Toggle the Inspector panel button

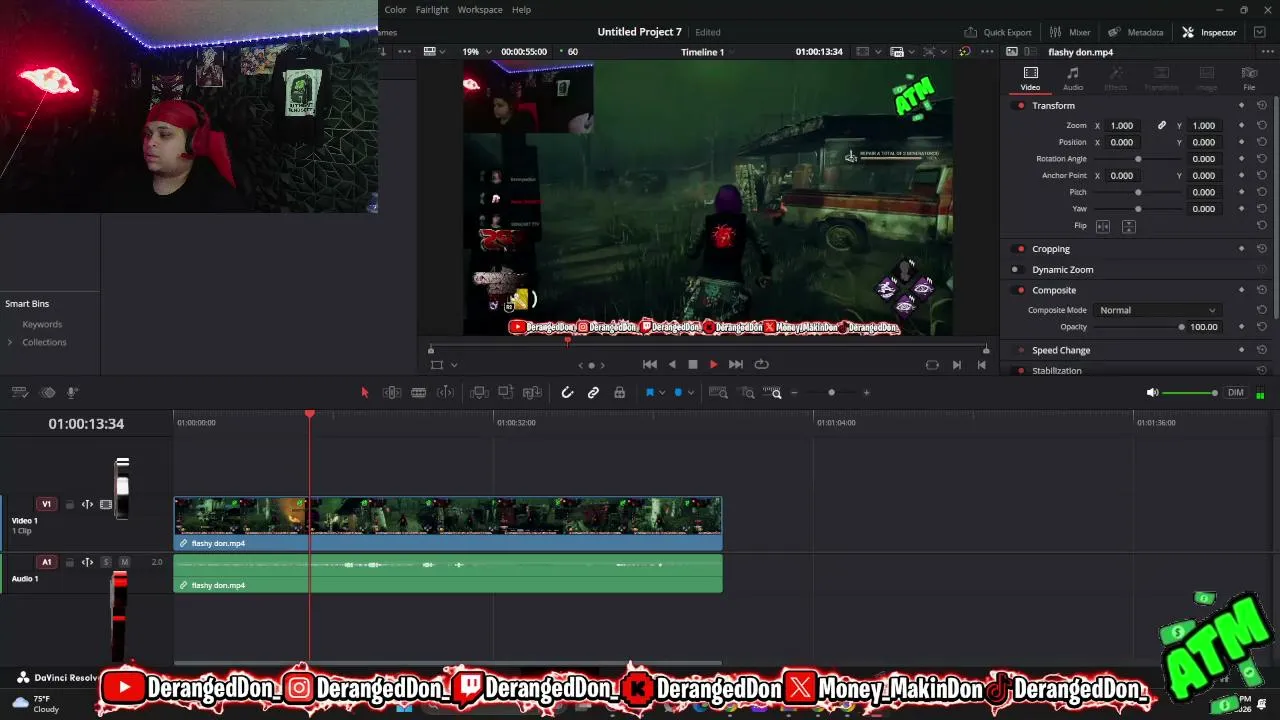click(x=1209, y=32)
